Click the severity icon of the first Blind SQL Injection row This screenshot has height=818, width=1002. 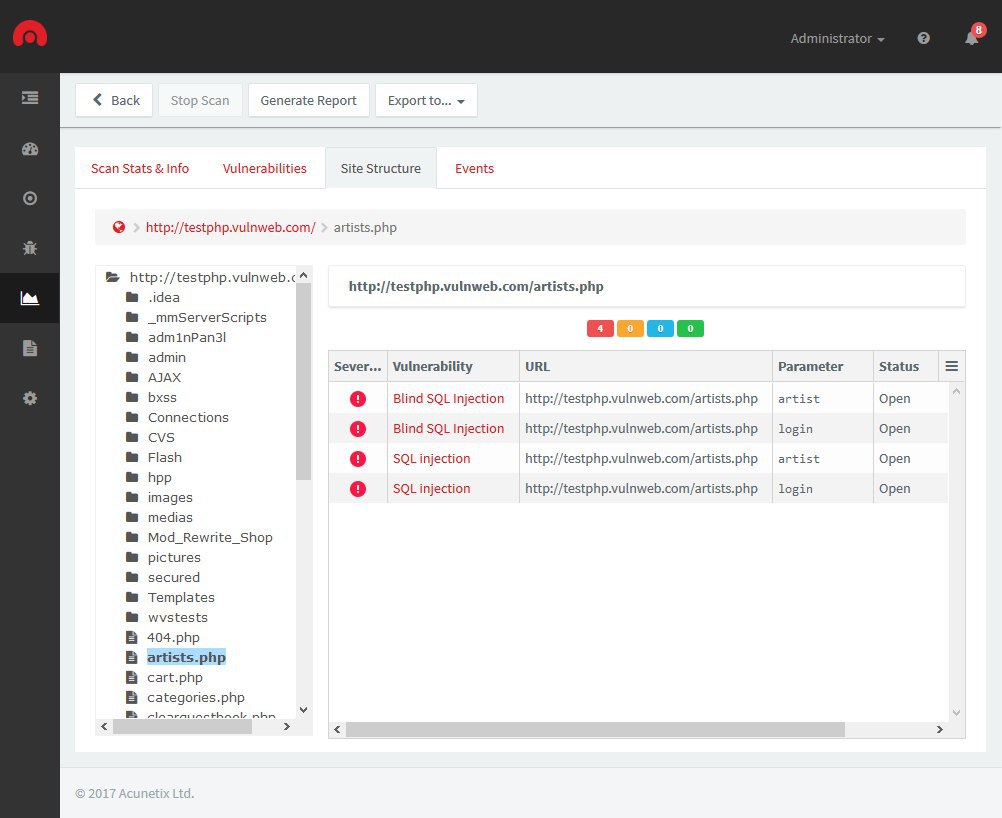(x=358, y=399)
